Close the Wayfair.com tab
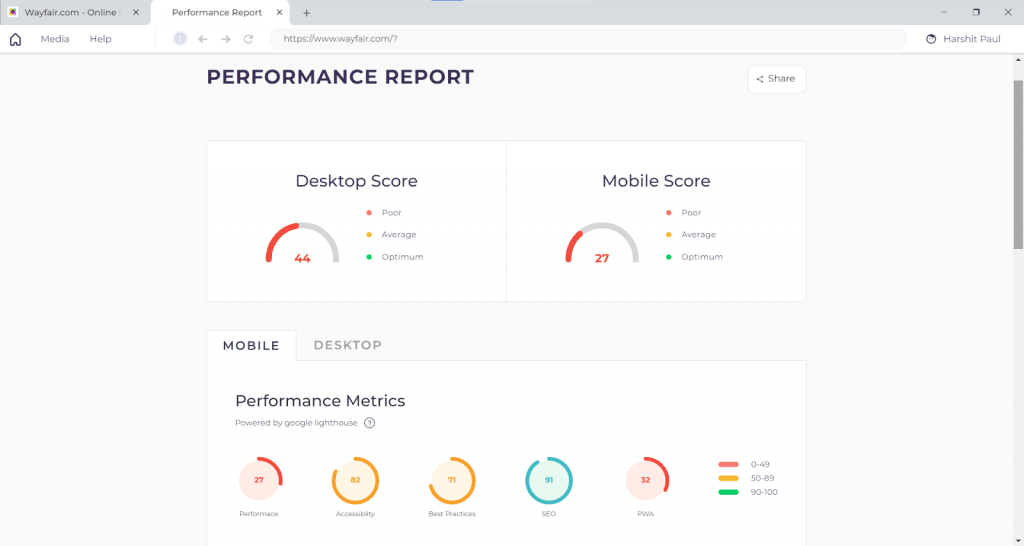 pos(136,12)
